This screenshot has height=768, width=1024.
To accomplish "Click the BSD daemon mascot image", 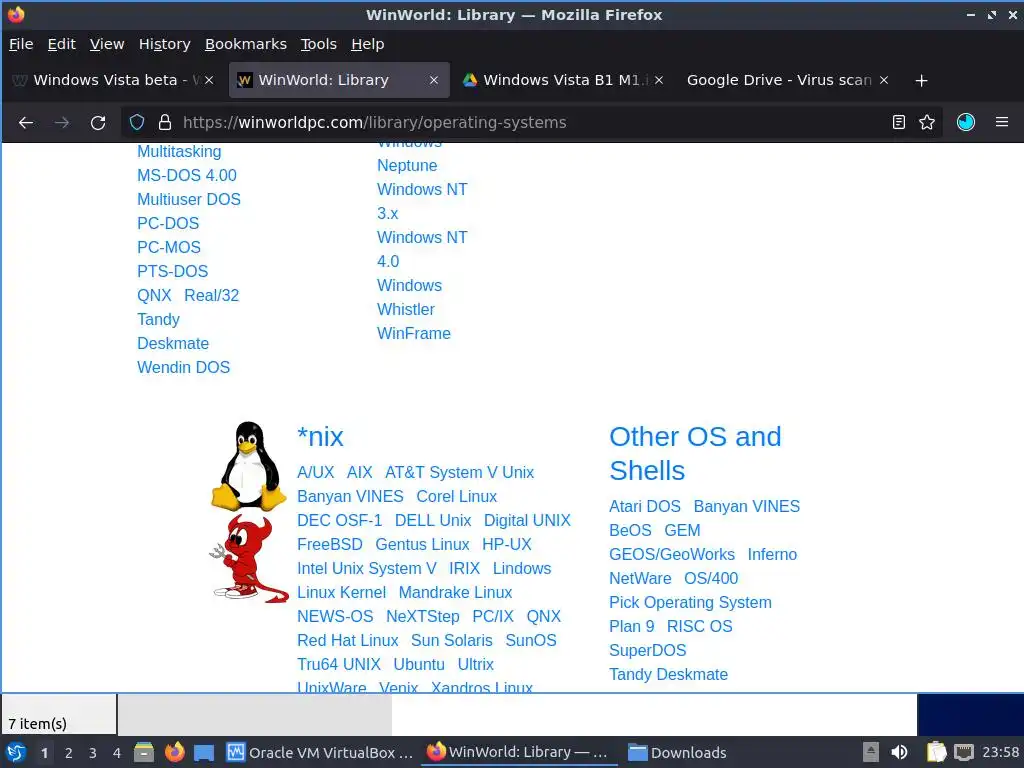I will pos(249,558).
